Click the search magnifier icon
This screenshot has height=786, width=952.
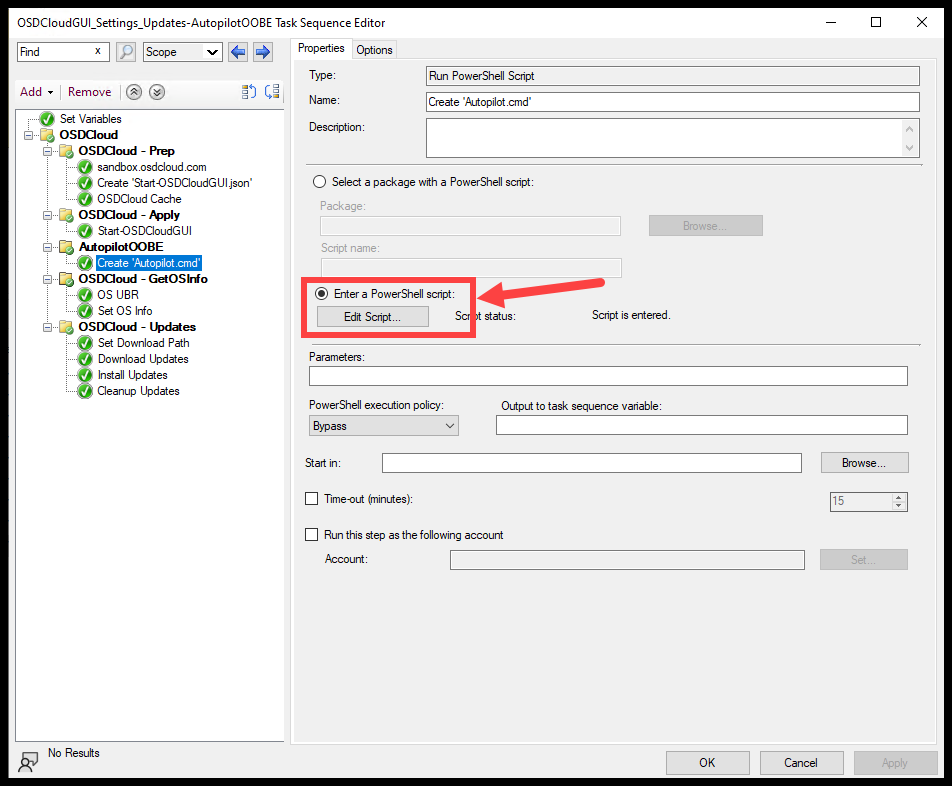pyautogui.click(x=125, y=51)
